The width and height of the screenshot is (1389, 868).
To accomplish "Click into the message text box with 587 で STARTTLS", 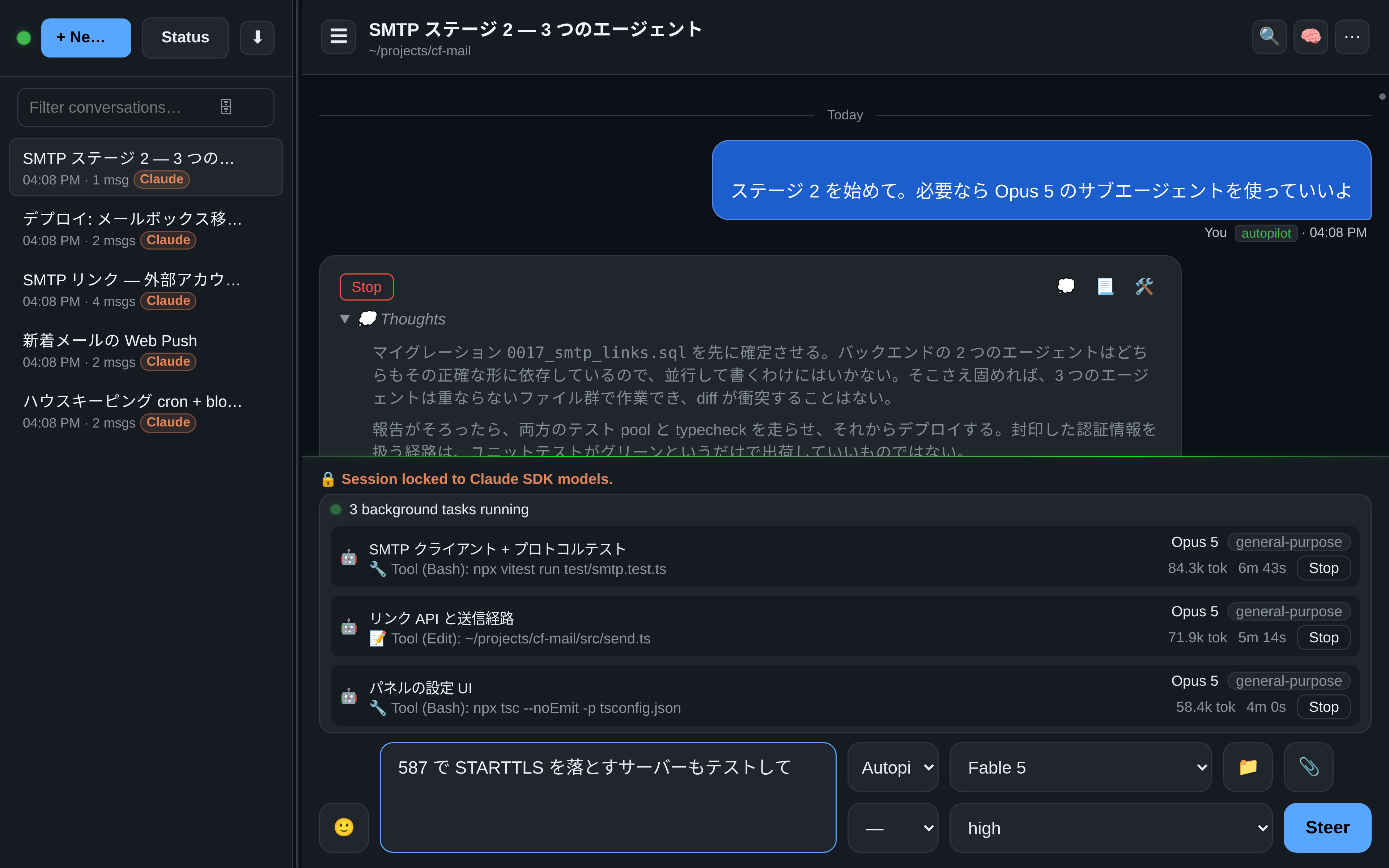I will click(x=608, y=797).
